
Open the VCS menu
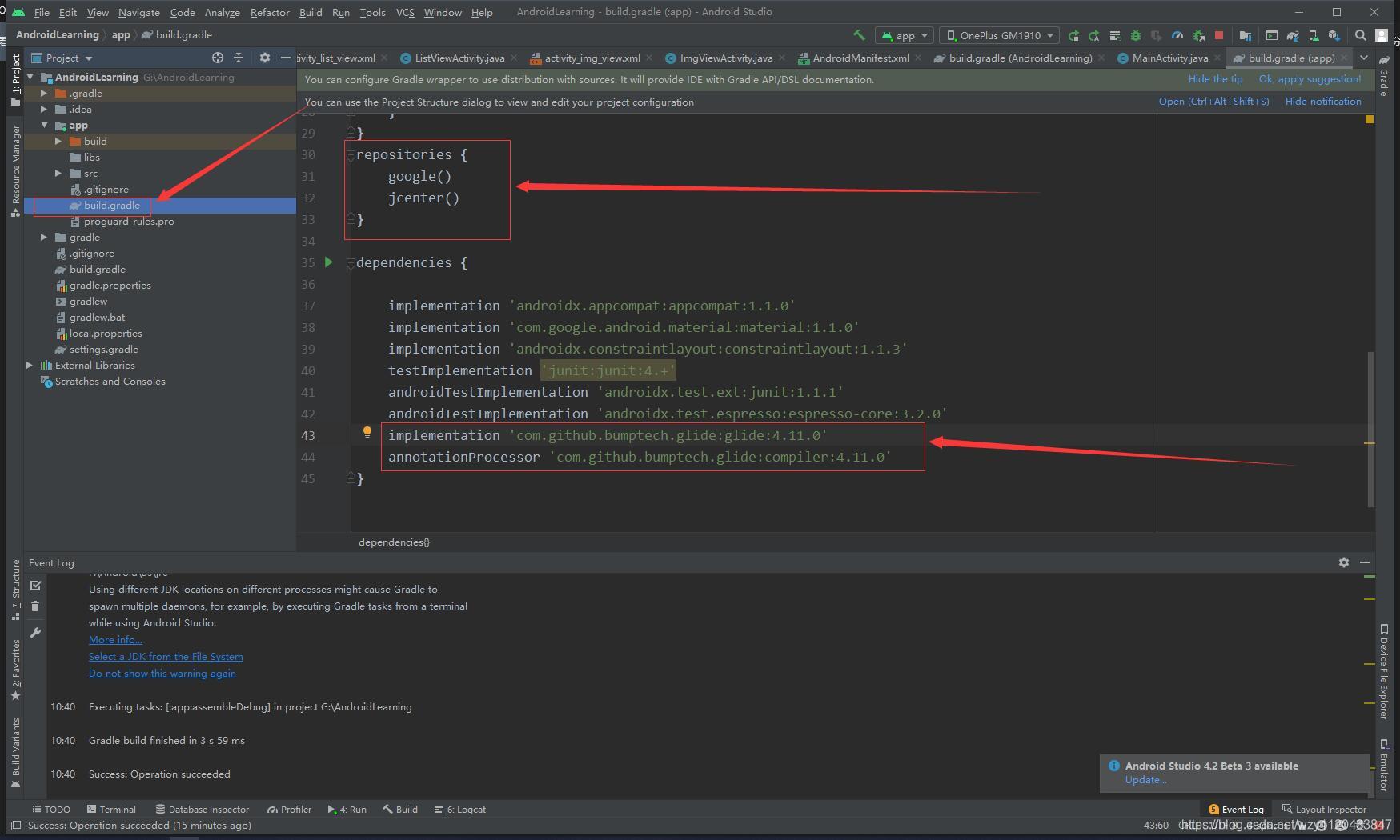[x=405, y=12]
